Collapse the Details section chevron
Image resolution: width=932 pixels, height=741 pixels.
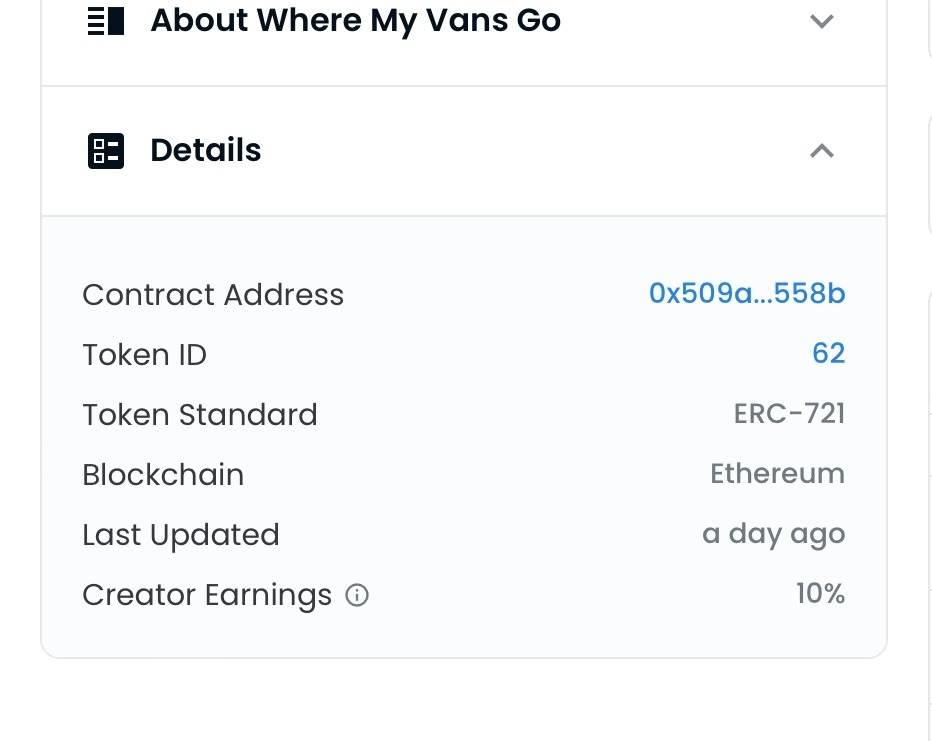pyautogui.click(x=822, y=151)
